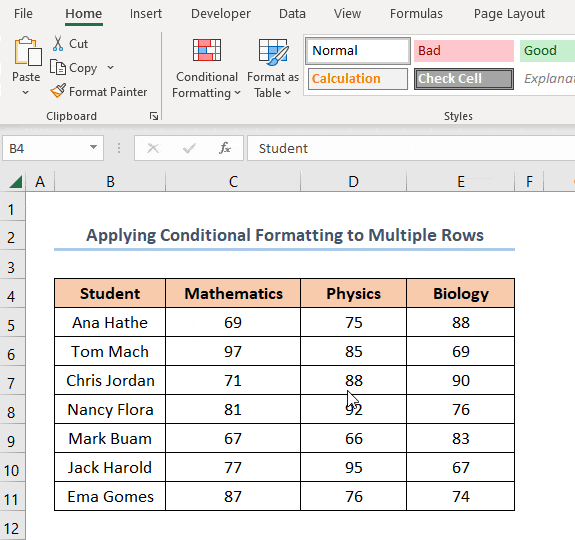This screenshot has width=575, height=540.
Task: Click the Cut label button
Action: (78, 44)
